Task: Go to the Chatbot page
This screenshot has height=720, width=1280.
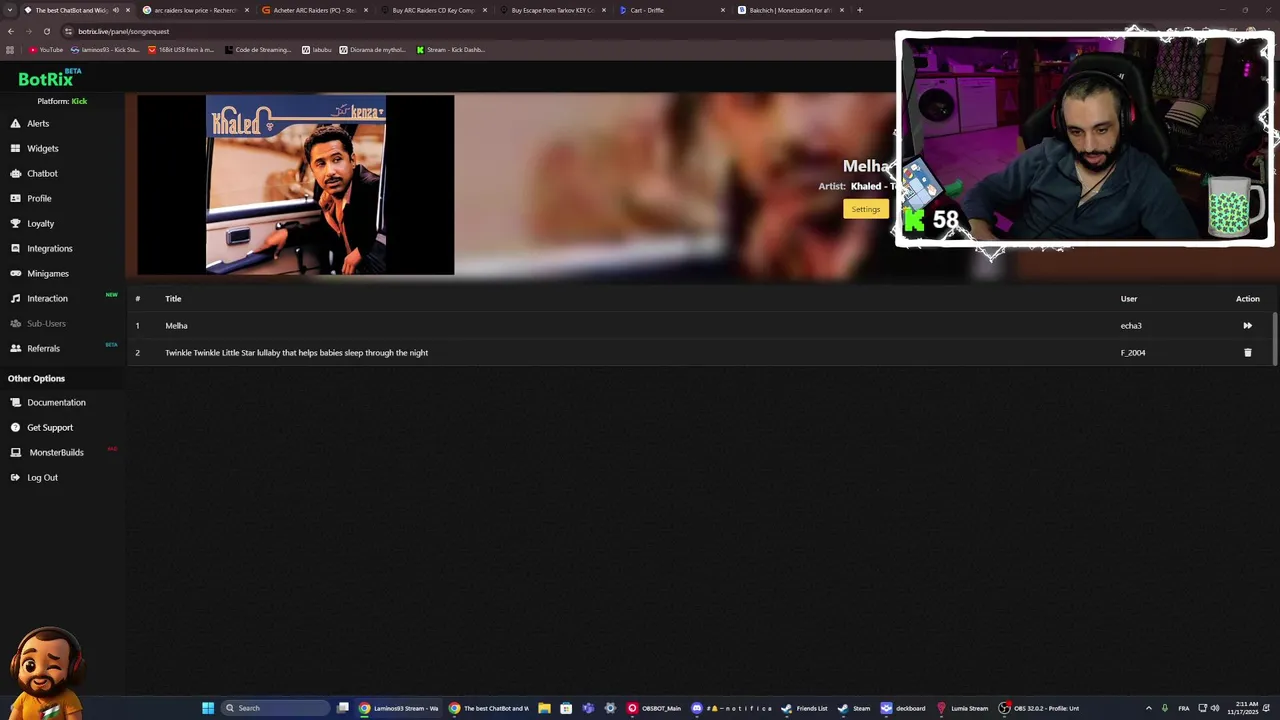Action: tap(42, 173)
